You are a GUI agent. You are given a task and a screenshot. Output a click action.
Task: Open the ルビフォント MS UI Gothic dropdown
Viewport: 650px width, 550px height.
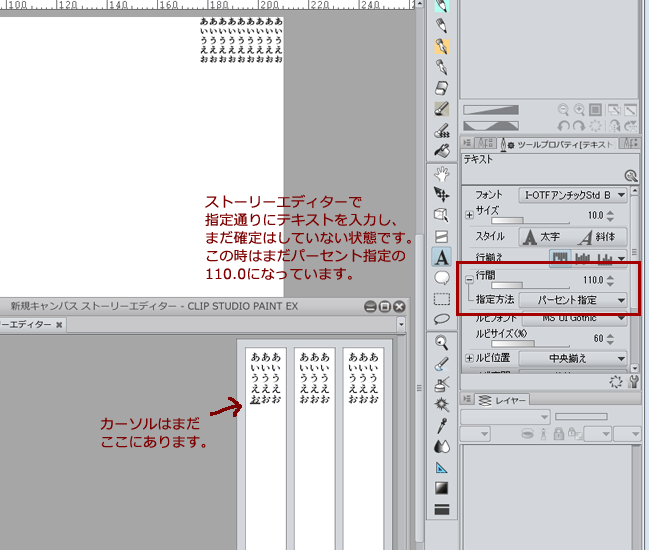575,318
